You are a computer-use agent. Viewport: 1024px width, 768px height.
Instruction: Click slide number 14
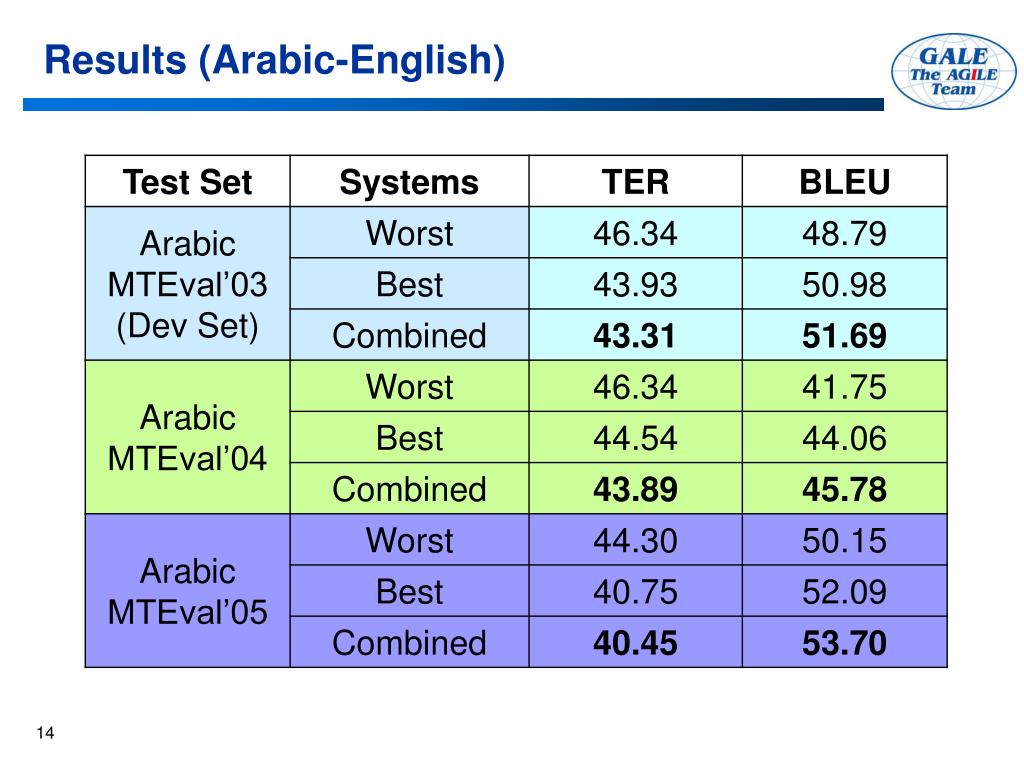pos(45,733)
